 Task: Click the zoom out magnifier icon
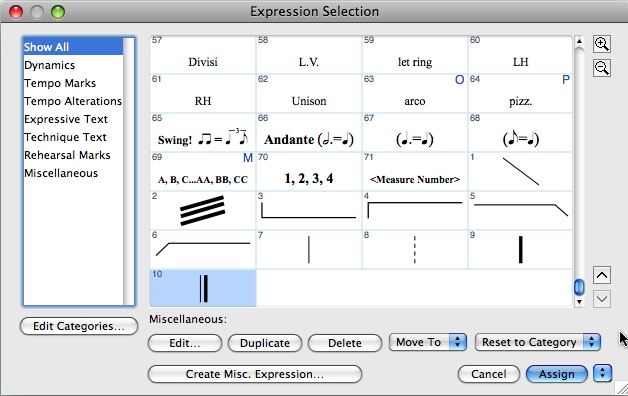[x=602, y=68]
